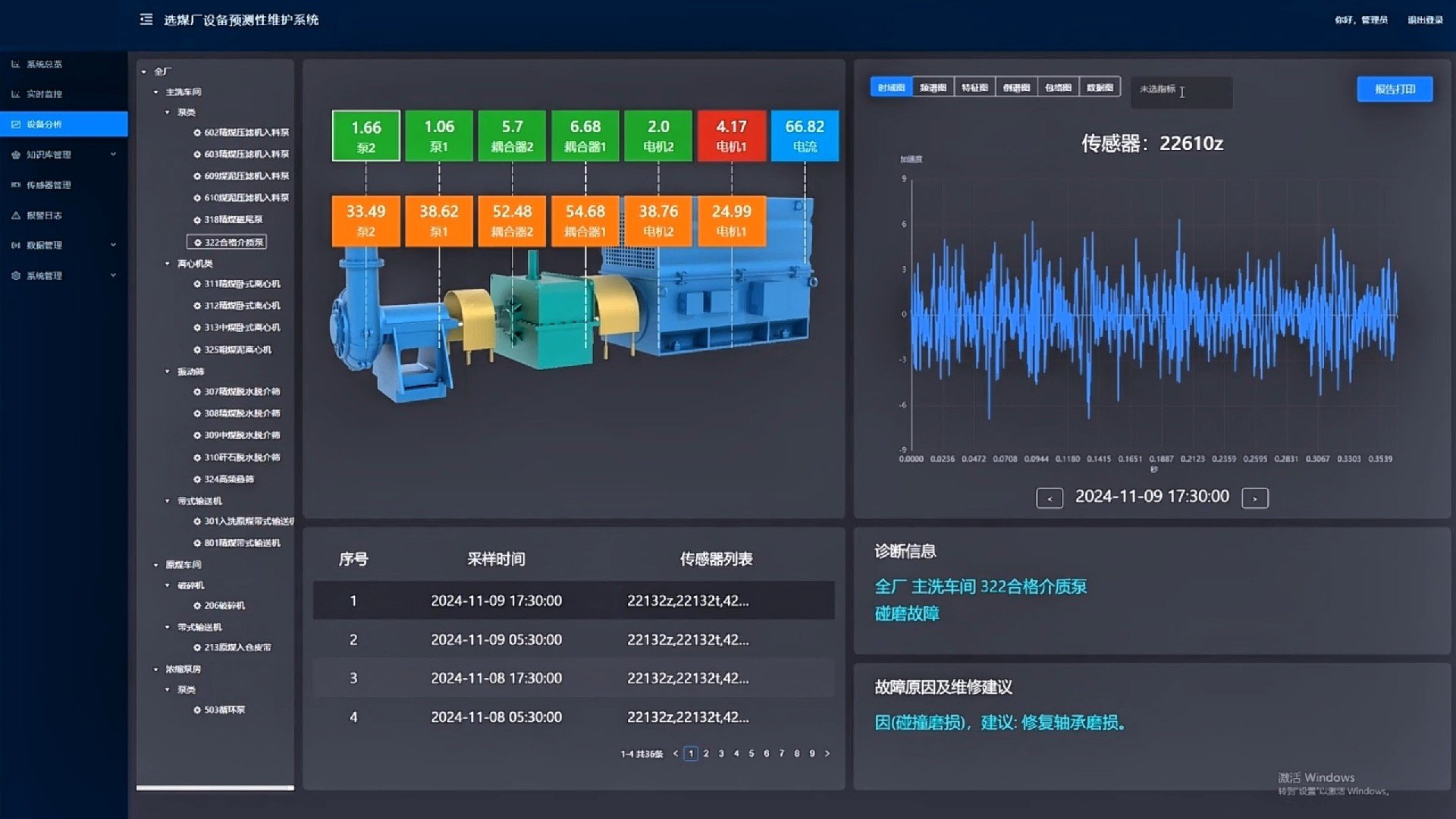This screenshot has height=819, width=1456.
Task: Click the 退出登录 link
Action: click(x=1425, y=20)
